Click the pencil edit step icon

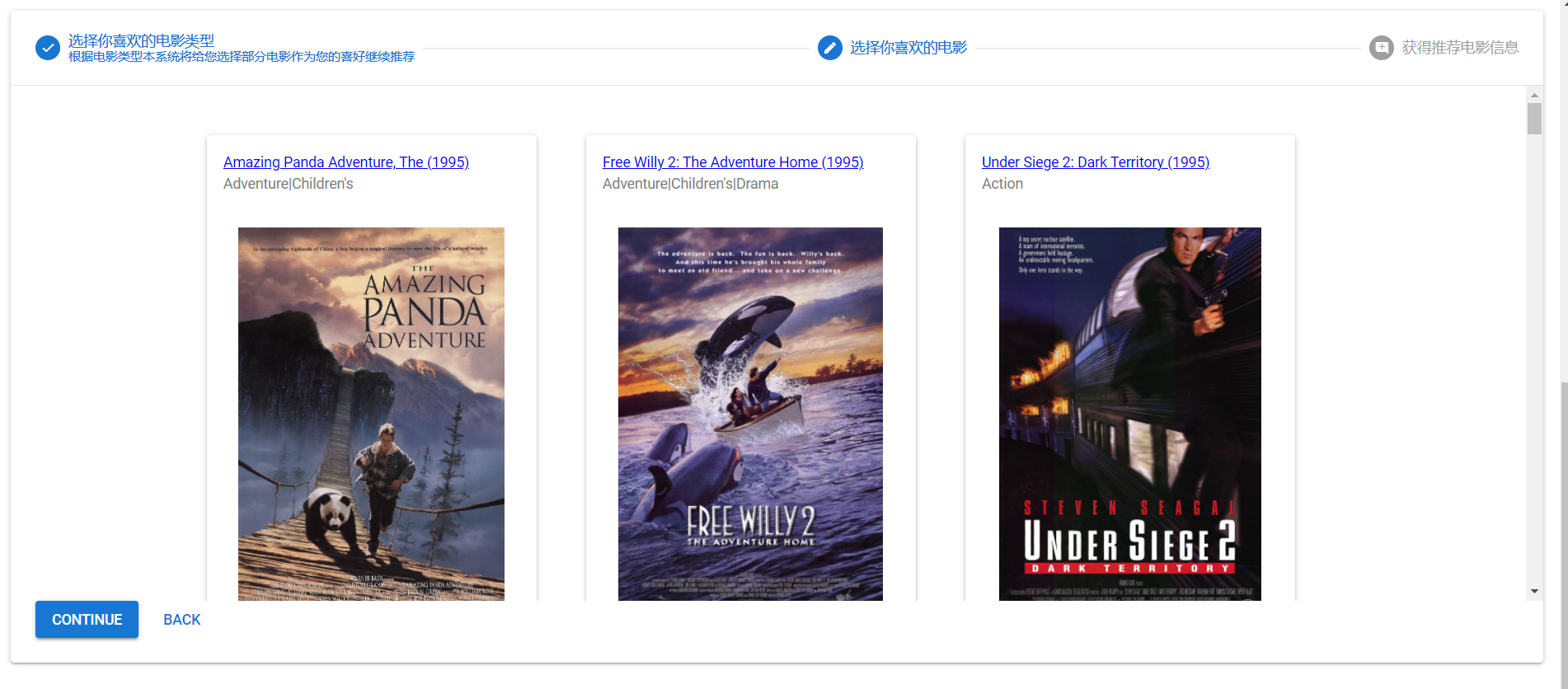coord(830,48)
